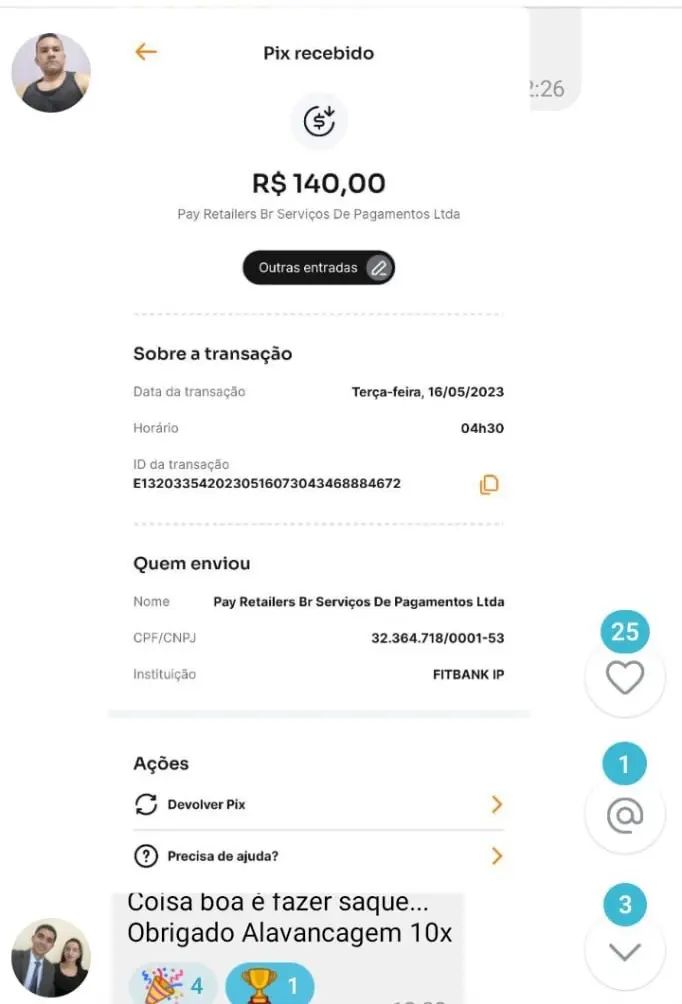Open mentions with the @ icon

625,816
